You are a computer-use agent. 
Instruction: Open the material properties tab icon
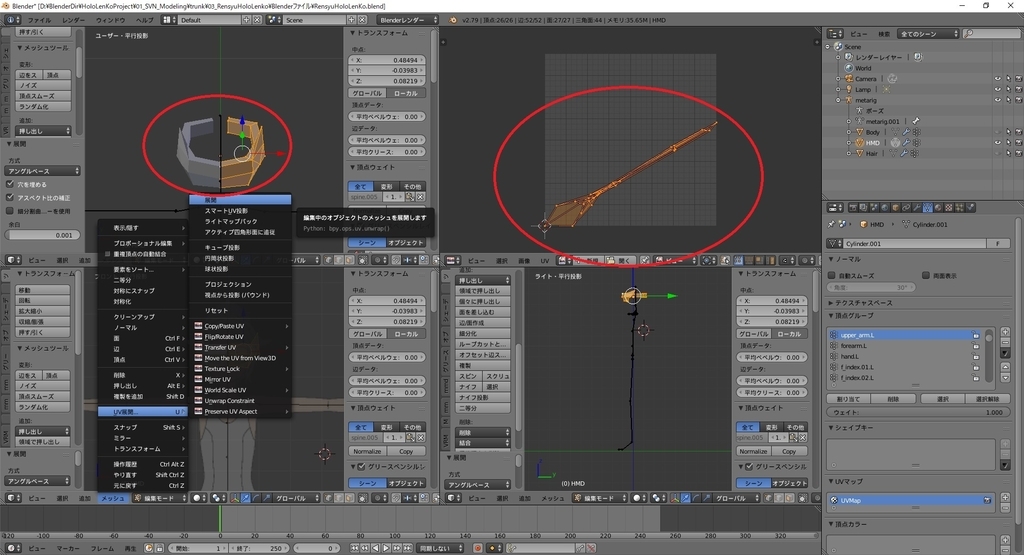(938, 208)
